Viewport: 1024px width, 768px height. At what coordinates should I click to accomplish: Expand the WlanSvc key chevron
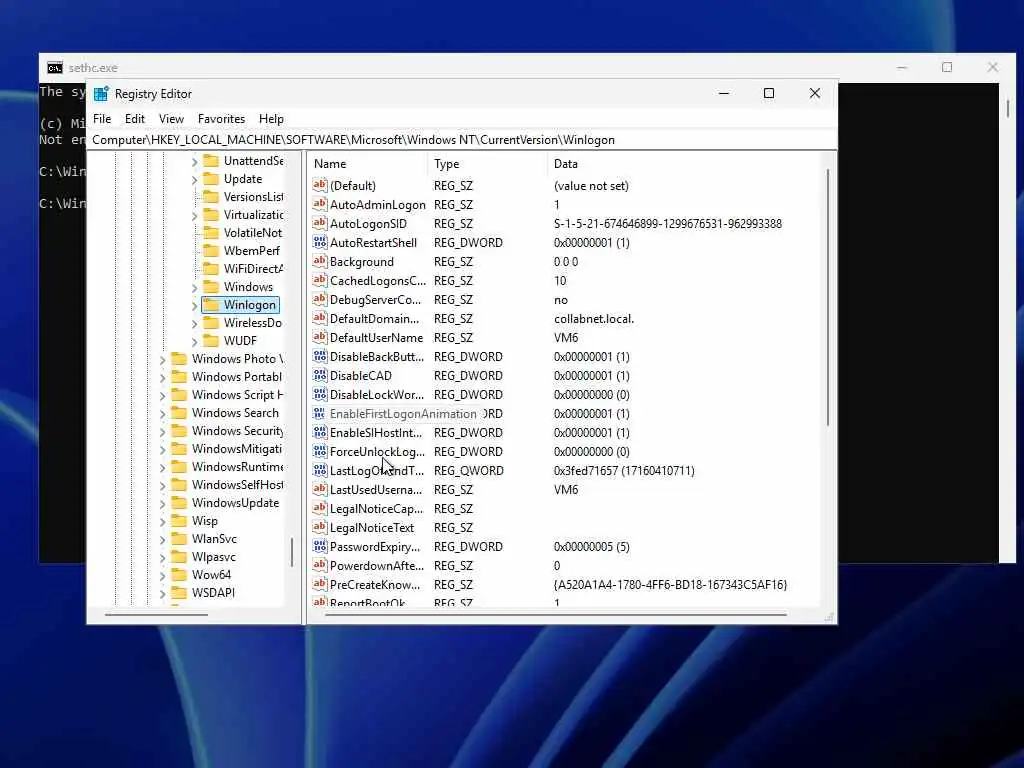[x=163, y=539]
